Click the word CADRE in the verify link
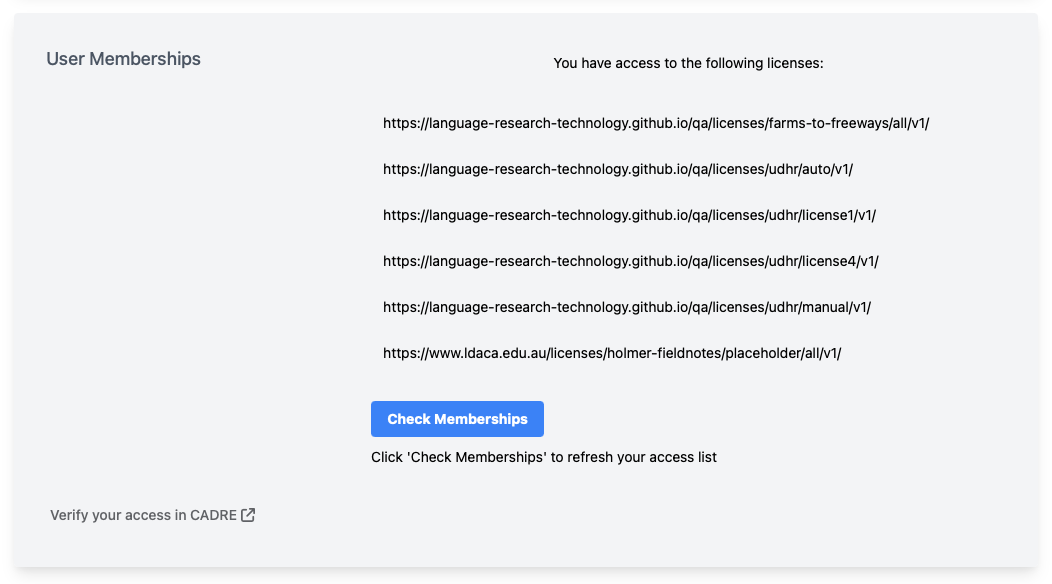The height and width of the screenshot is (584, 1052). point(212,515)
